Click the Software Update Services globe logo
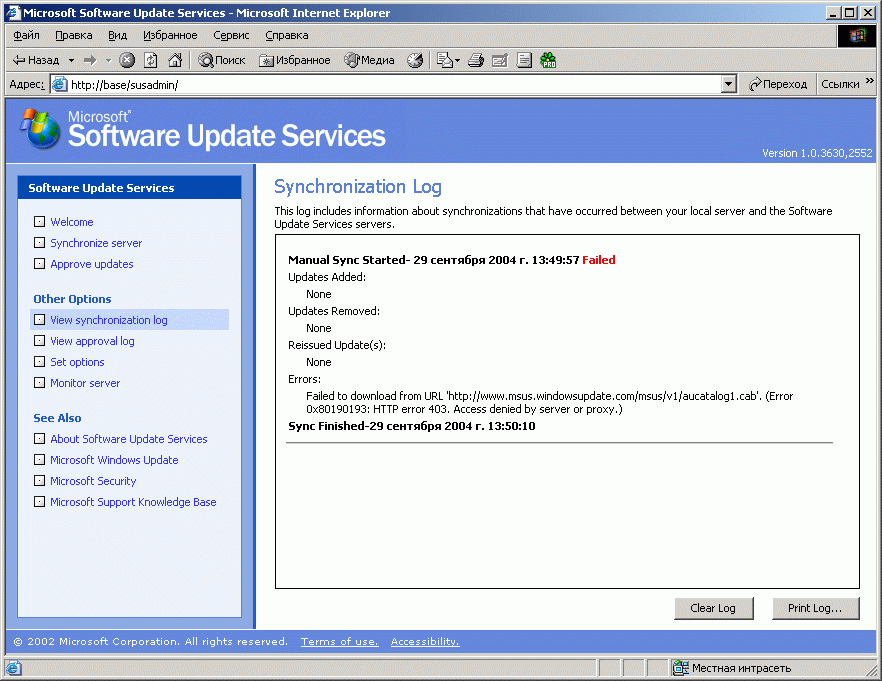 point(40,128)
